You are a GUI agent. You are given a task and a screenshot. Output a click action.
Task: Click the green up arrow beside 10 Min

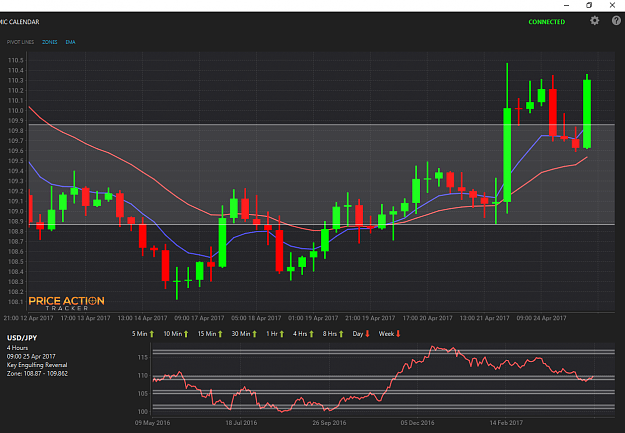[186, 334]
